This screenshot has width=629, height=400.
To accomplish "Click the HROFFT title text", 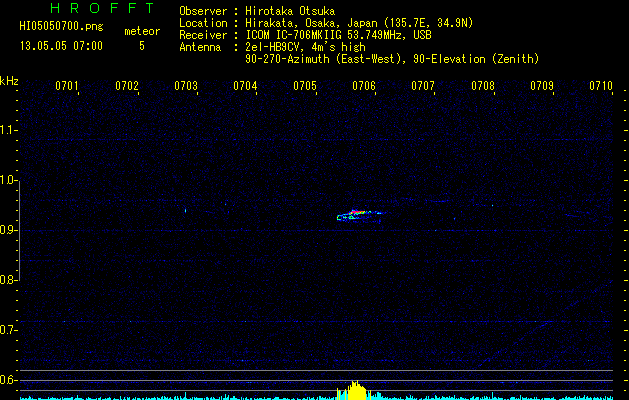I will [x=102, y=8].
